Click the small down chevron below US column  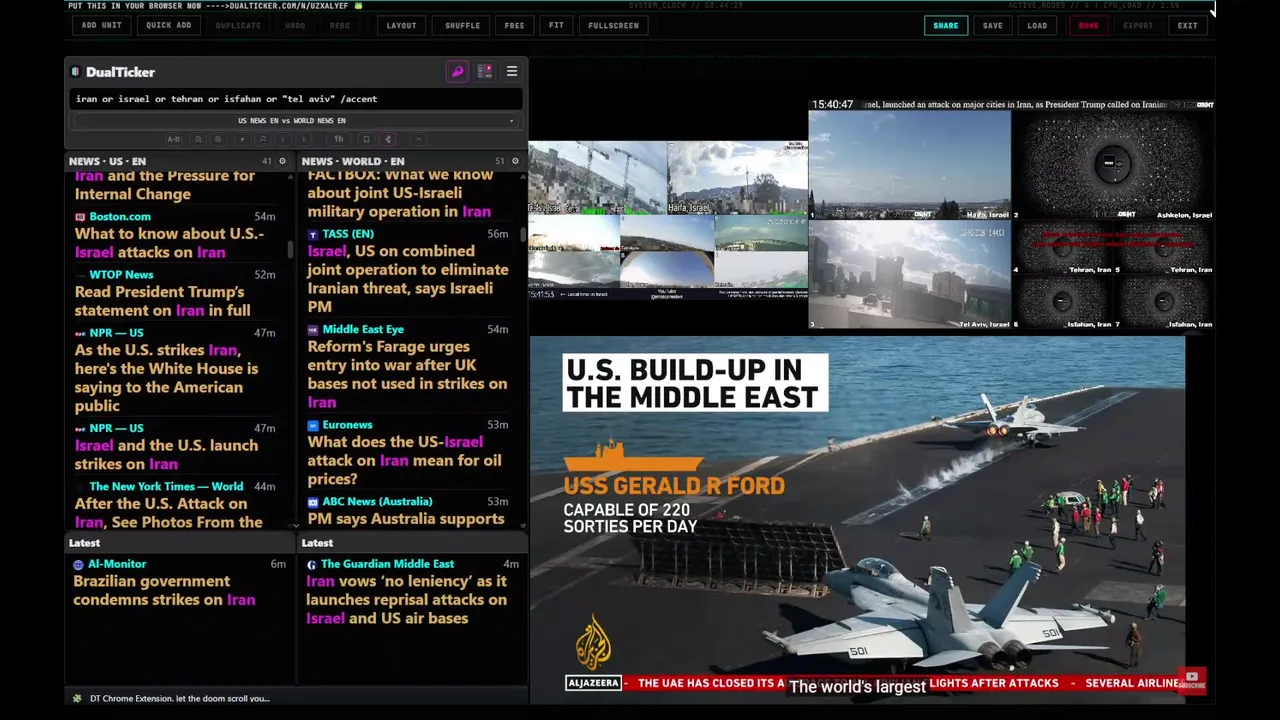(x=295, y=525)
